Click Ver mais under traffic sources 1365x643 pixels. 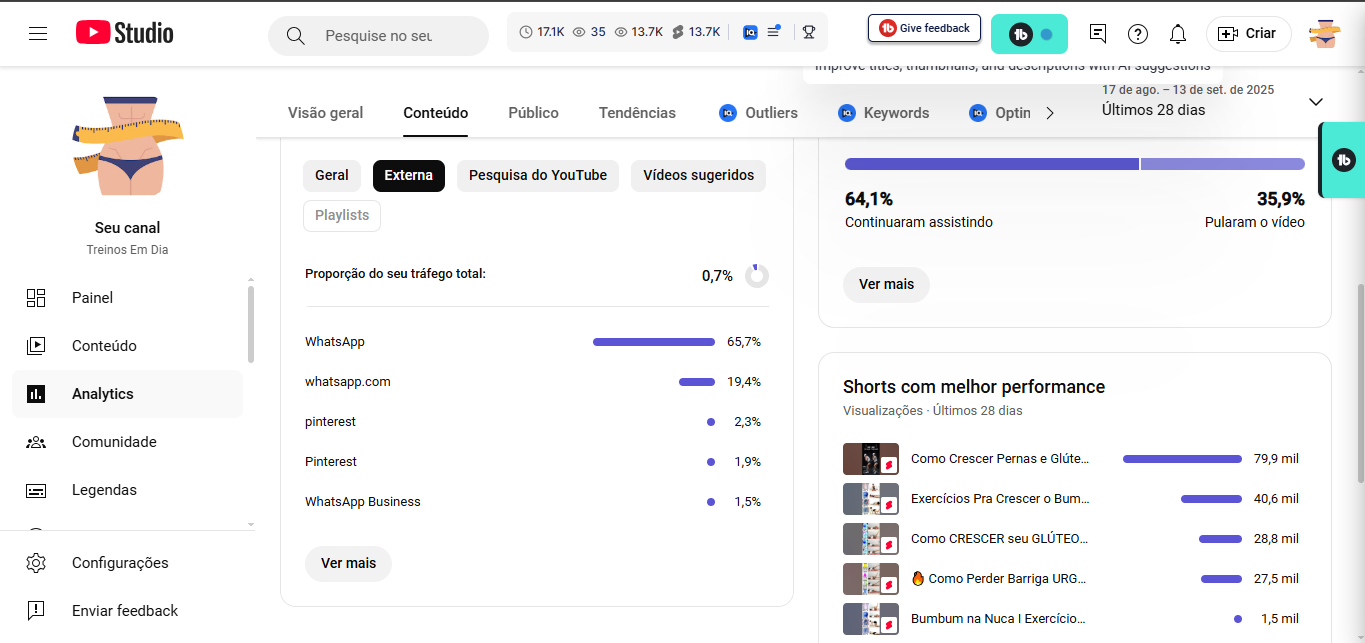(x=348, y=563)
